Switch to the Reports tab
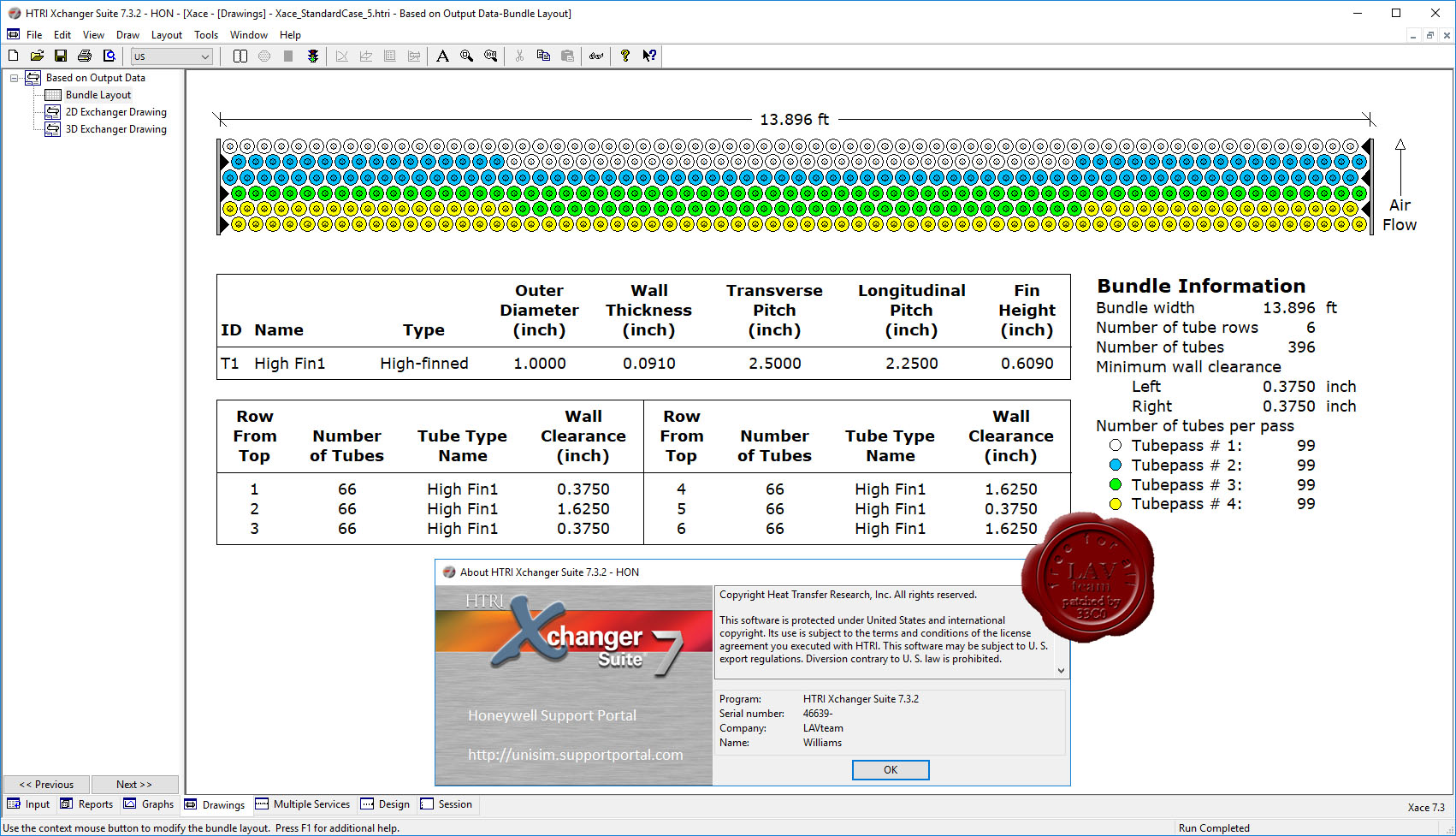This screenshot has height=836, width=1456. 86,804
